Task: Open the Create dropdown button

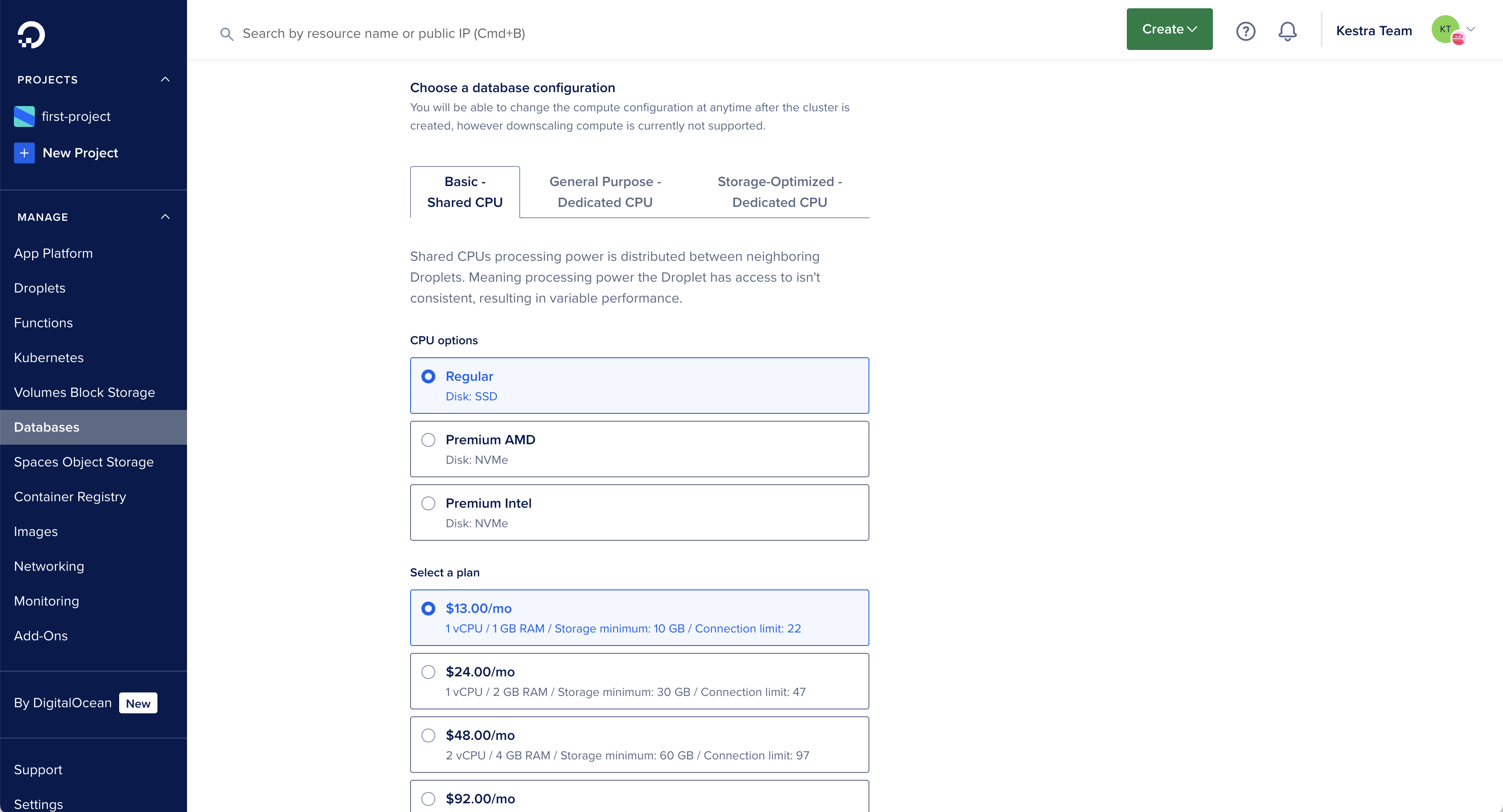Action: pos(1169,29)
